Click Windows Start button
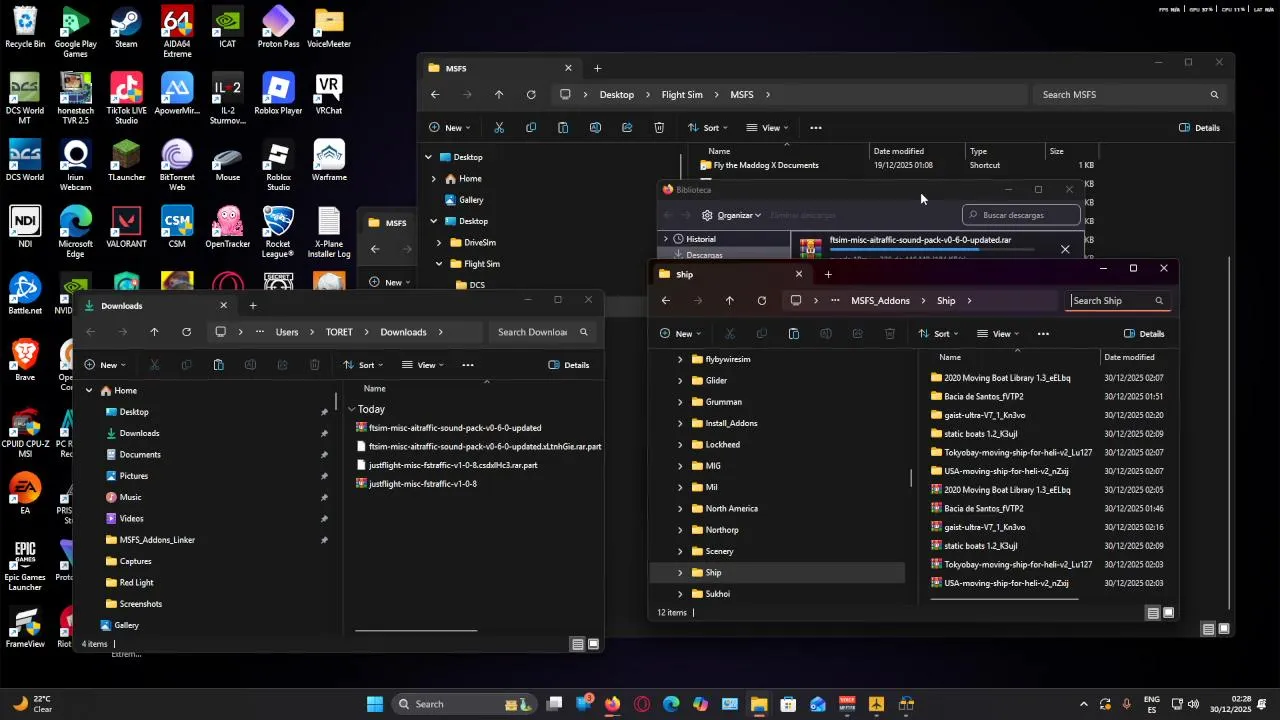 click(x=375, y=704)
